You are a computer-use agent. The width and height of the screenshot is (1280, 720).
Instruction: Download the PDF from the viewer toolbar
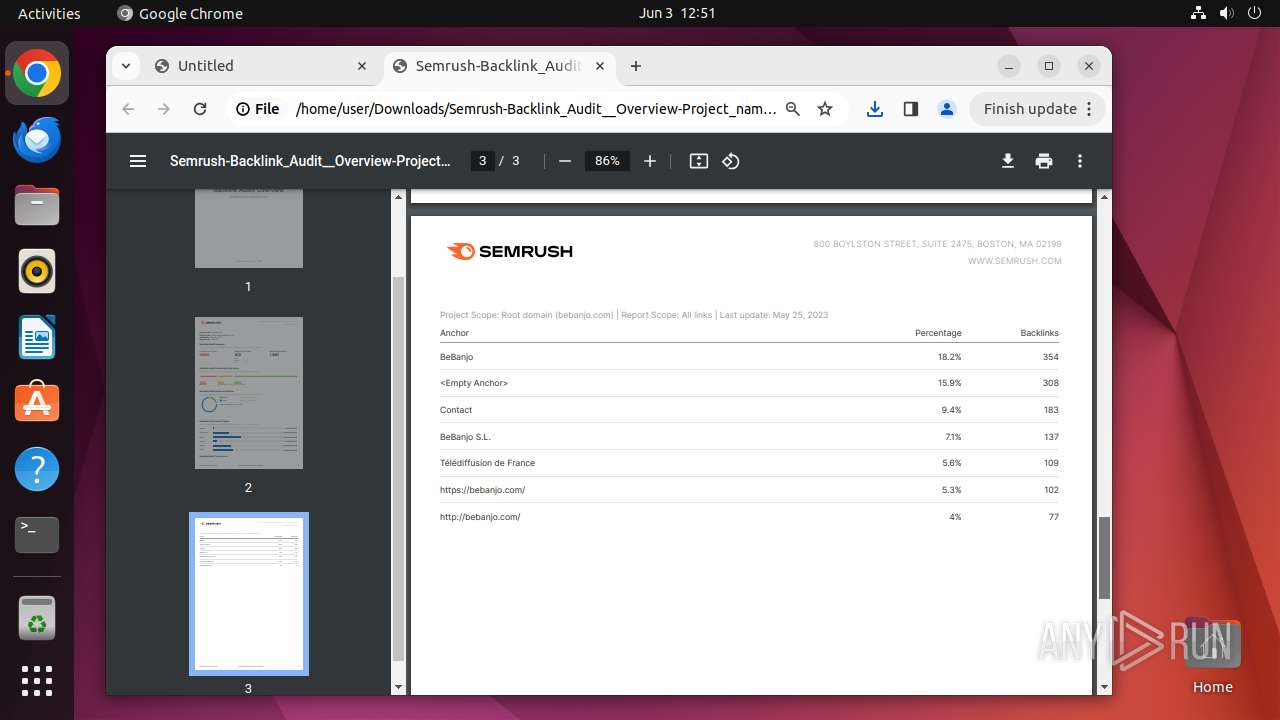(1008, 161)
